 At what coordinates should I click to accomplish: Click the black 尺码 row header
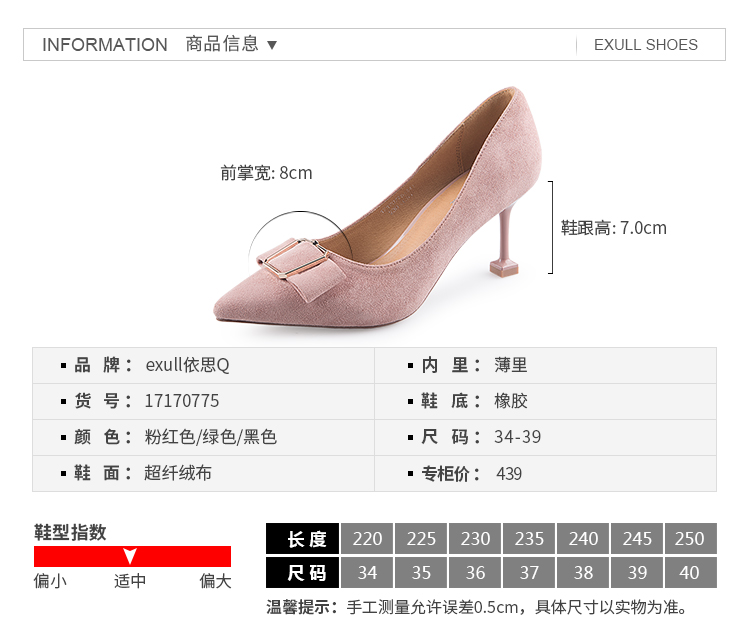click(x=303, y=573)
